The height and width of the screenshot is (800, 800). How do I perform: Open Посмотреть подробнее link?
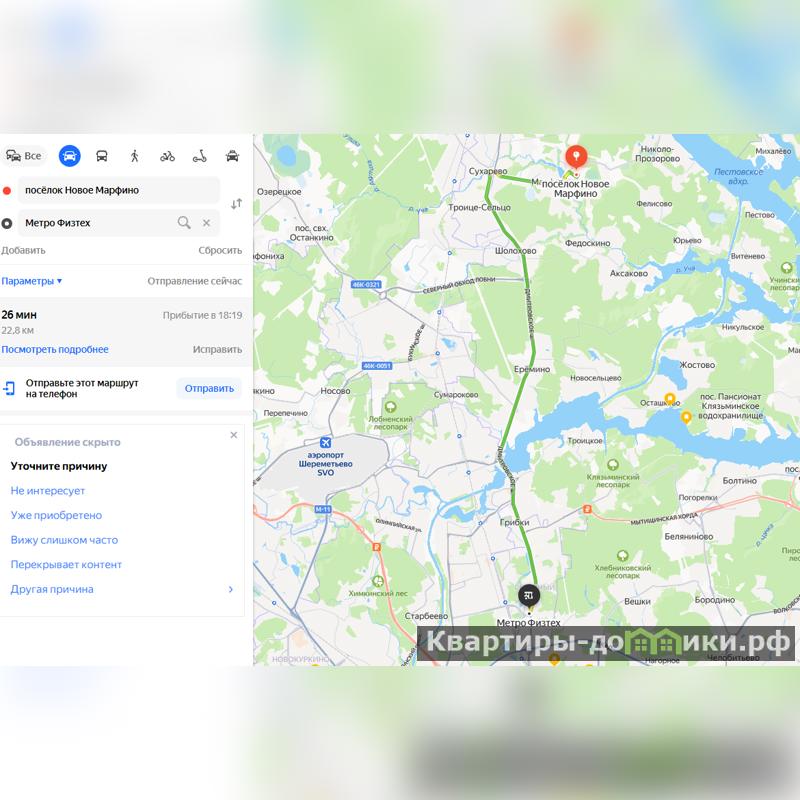tap(55, 349)
